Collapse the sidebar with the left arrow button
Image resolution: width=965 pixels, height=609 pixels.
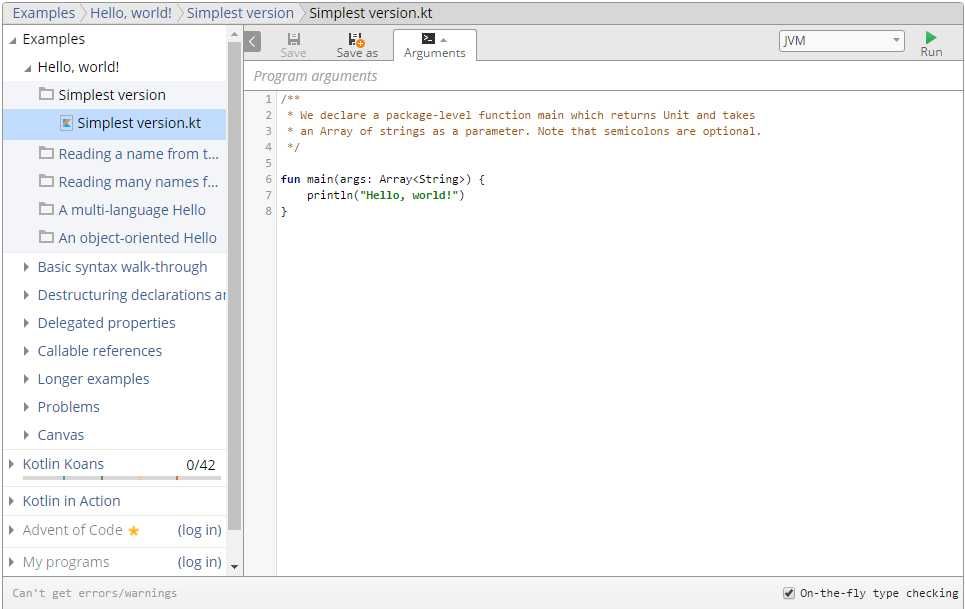252,42
